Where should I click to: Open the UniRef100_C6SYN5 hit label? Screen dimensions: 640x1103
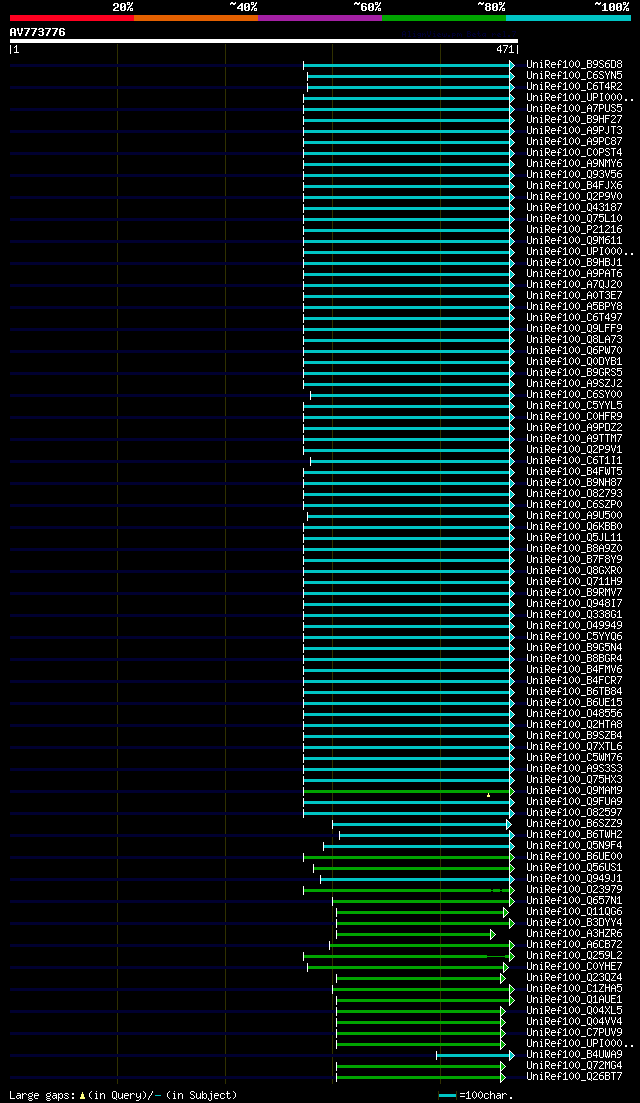(x=574, y=75)
